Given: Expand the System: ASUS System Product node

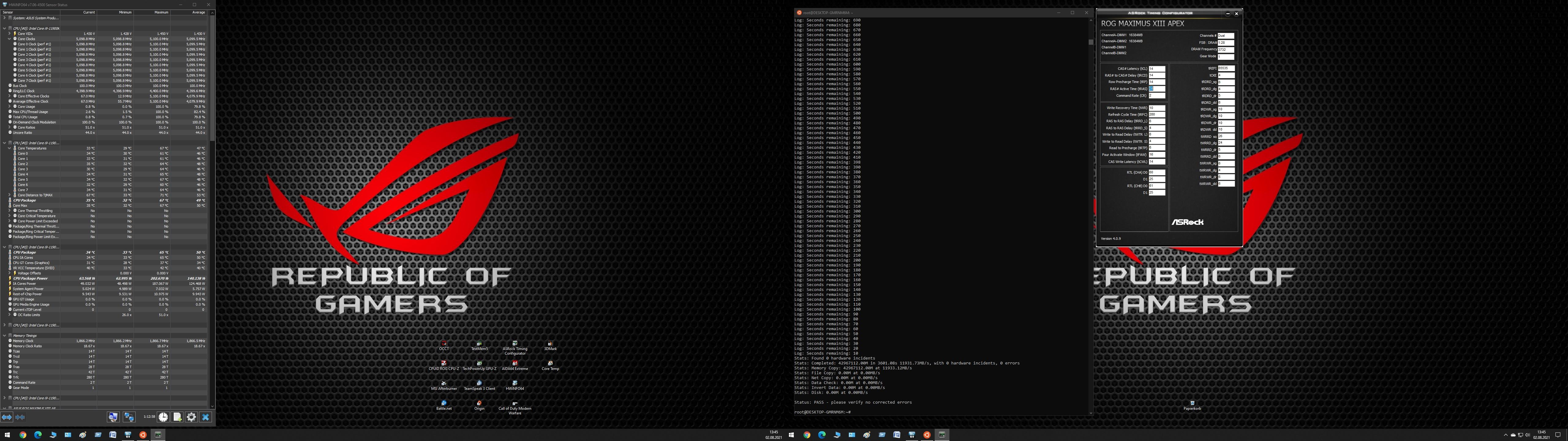Looking at the screenshot, I should point(4,18).
